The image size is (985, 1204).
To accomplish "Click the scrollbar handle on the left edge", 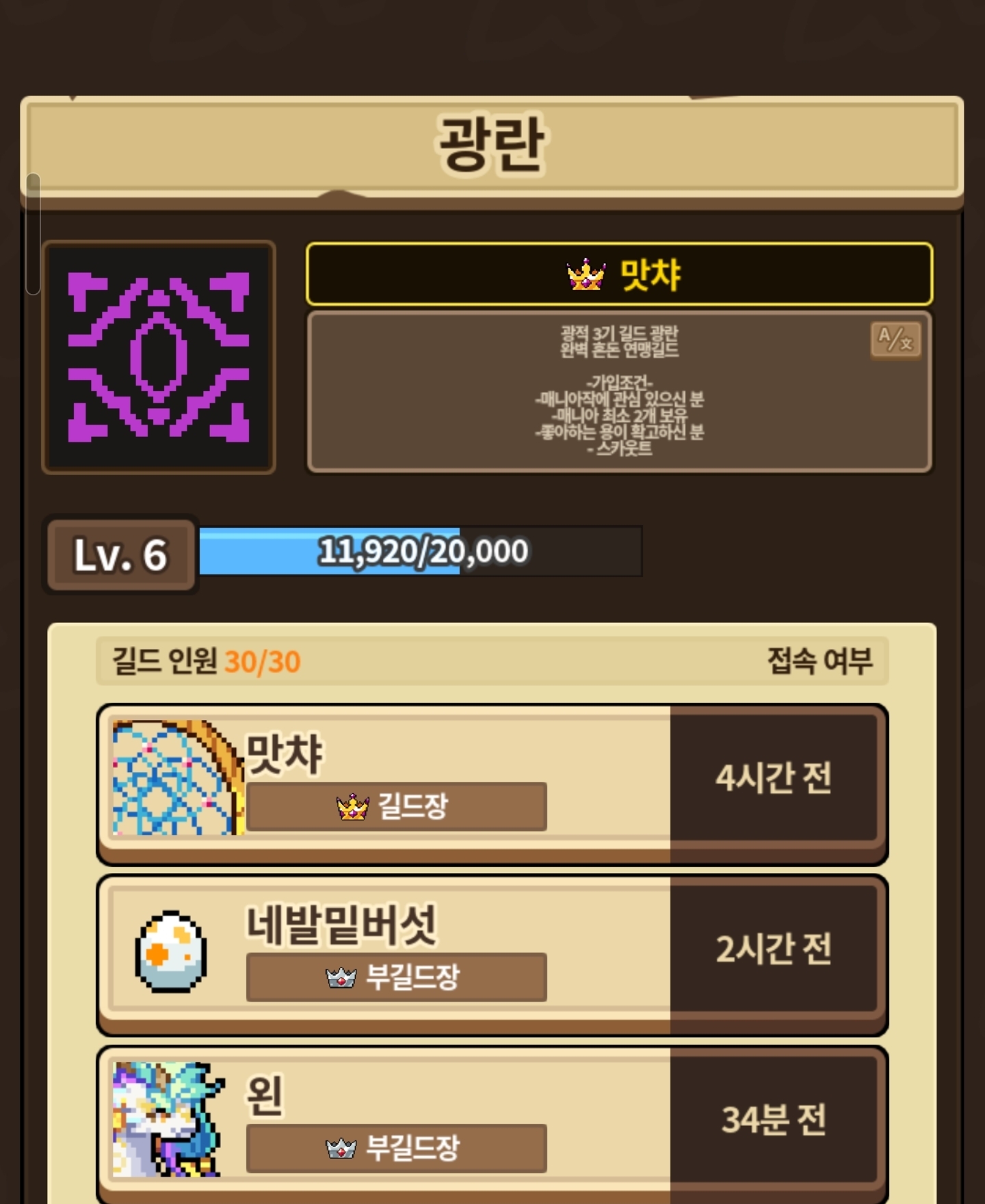I will coord(33,234).
